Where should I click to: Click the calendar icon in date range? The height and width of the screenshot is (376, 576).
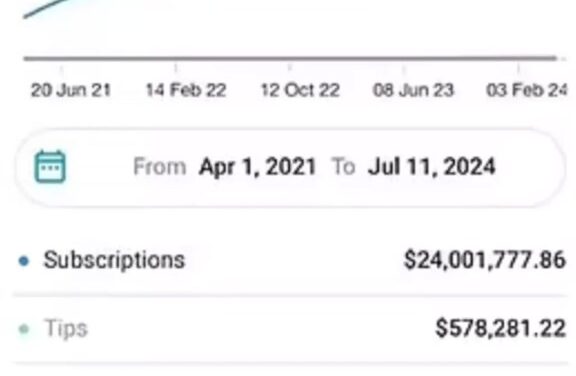(50, 166)
